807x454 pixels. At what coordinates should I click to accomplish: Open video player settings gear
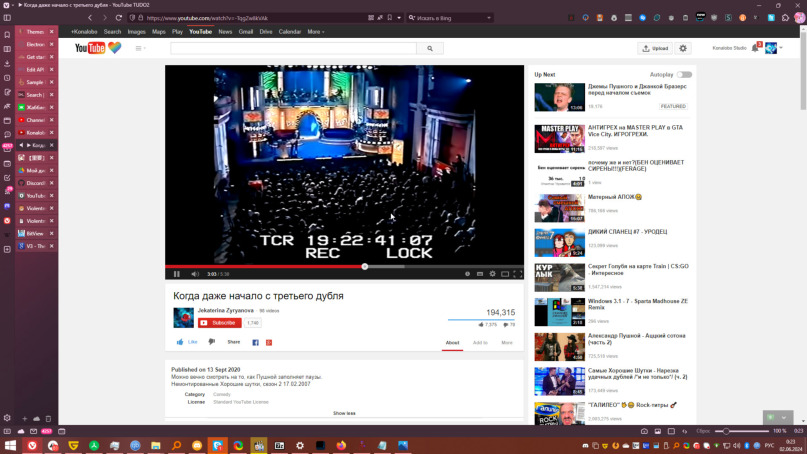point(493,274)
